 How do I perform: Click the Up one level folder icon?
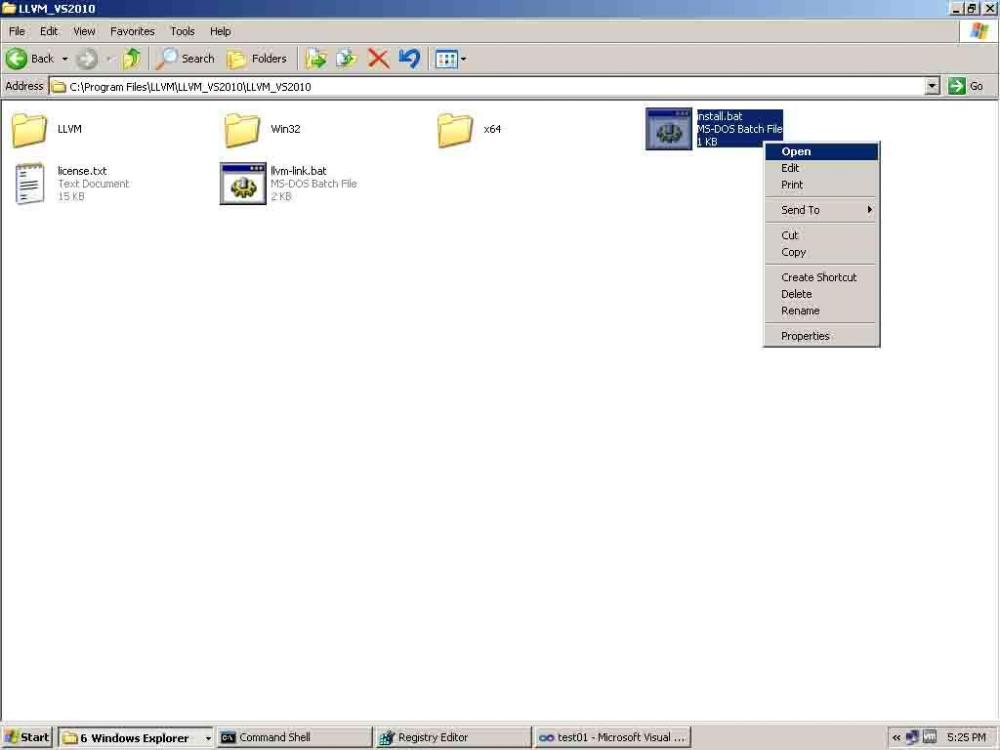click(131, 58)
